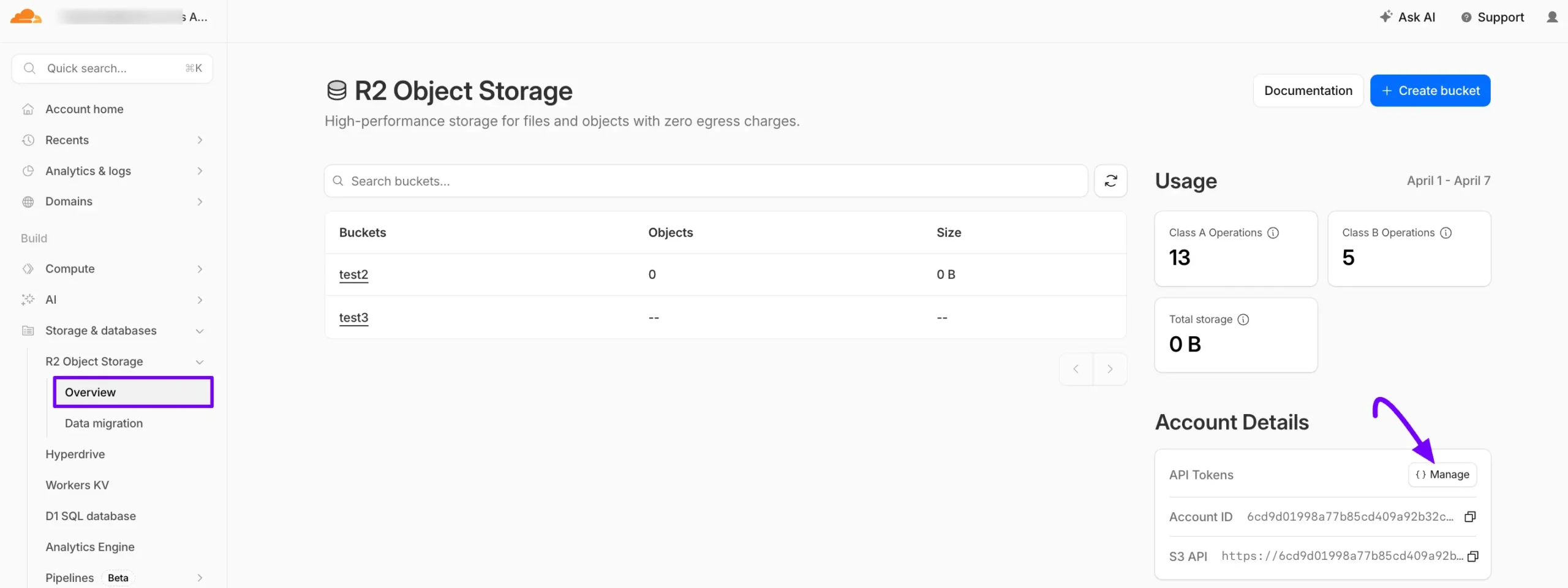Collapse the R2 Object Storage submenu
The height and width of the screenshot is (588, 1568).
pyautogui.click(x=199, y=361)
